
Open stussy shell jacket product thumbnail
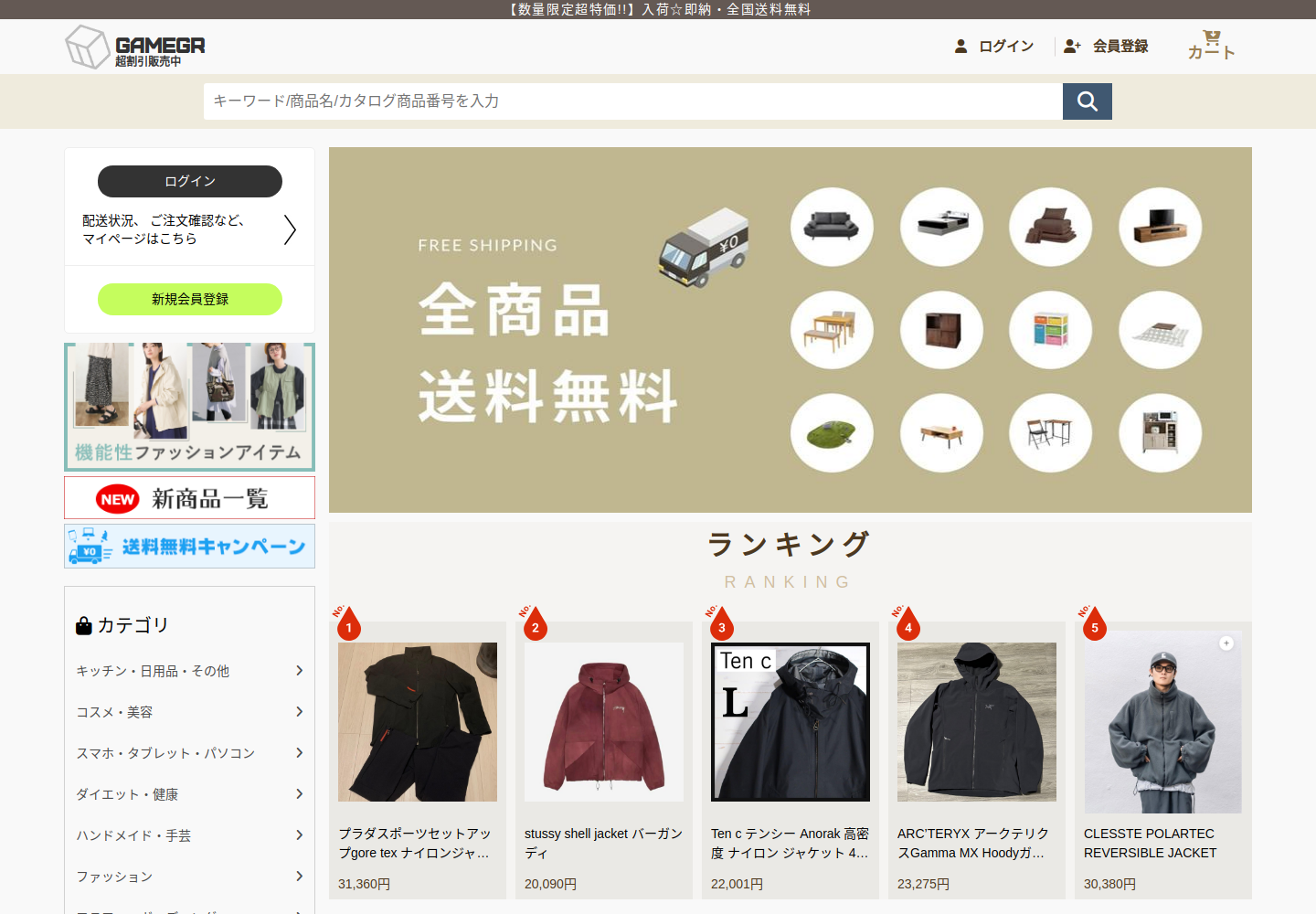point(604,722)
